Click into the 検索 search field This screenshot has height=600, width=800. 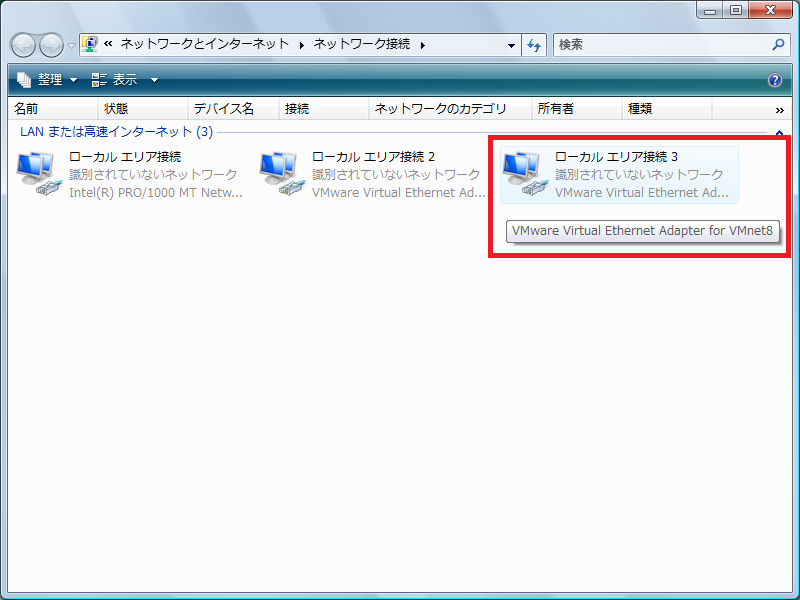(x=660, y=45)
